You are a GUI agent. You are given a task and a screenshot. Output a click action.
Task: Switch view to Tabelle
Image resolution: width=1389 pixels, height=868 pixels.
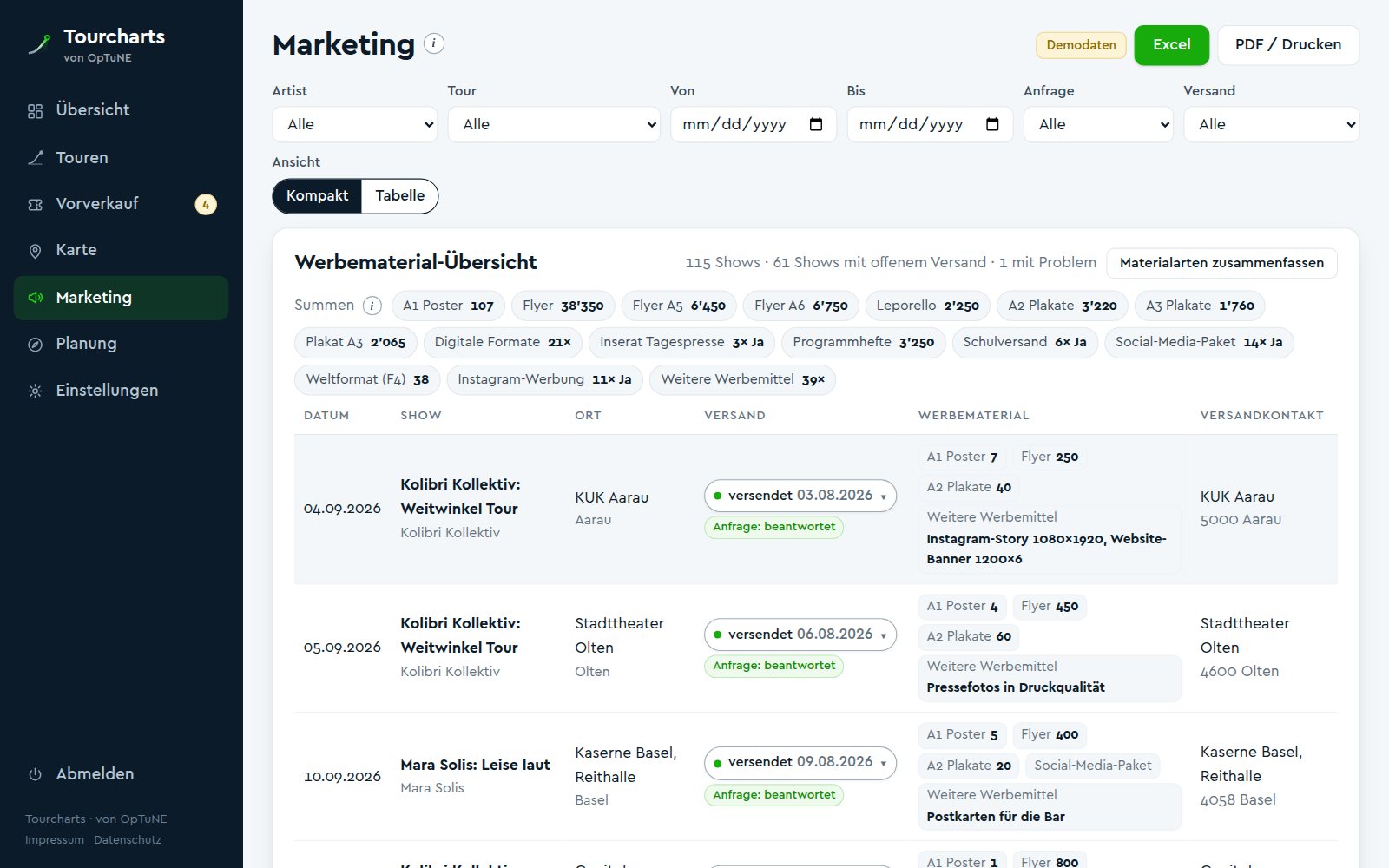click(x=399, y=196)
